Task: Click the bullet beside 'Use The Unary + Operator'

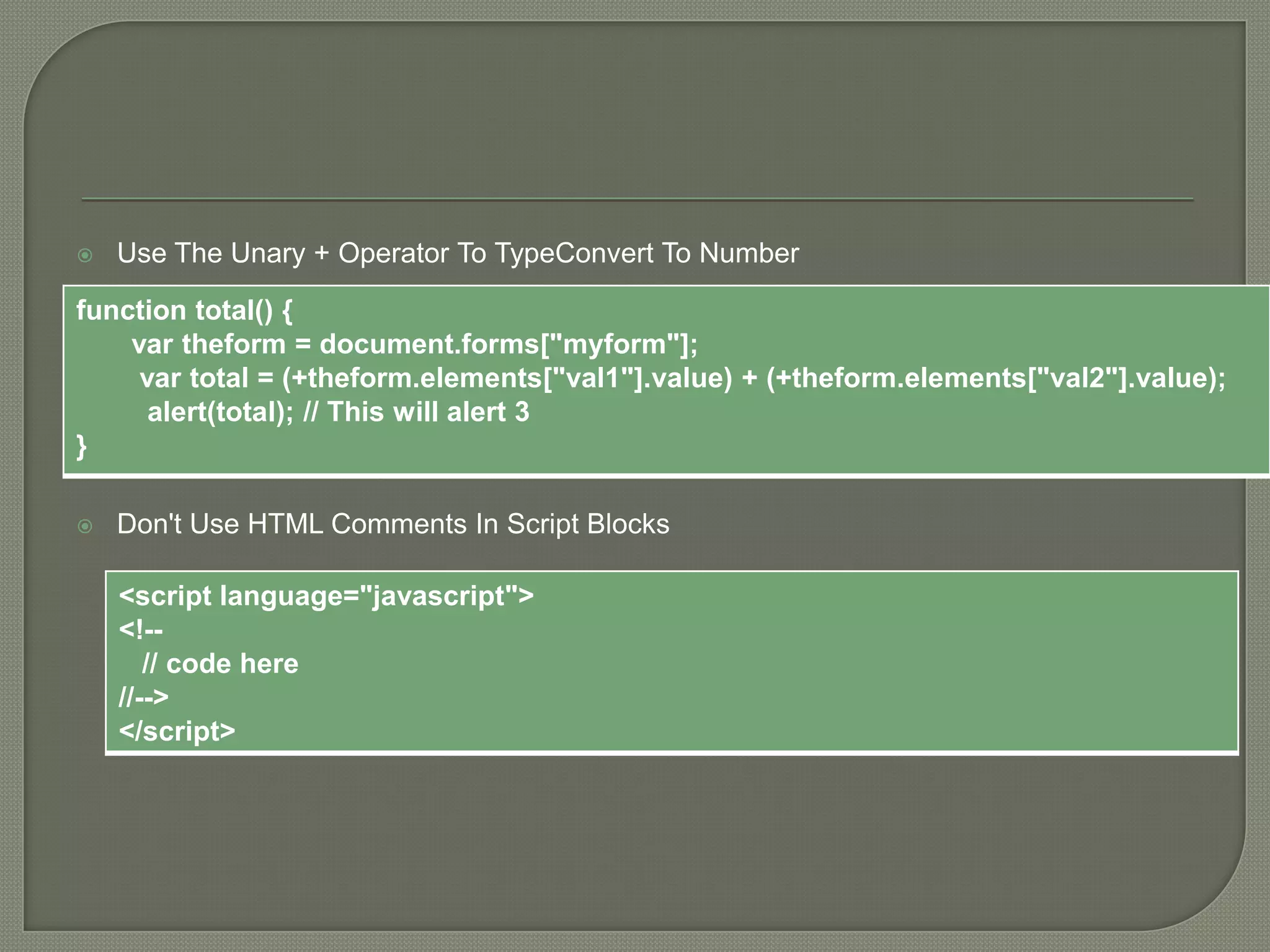Action: tap(86, 255)
